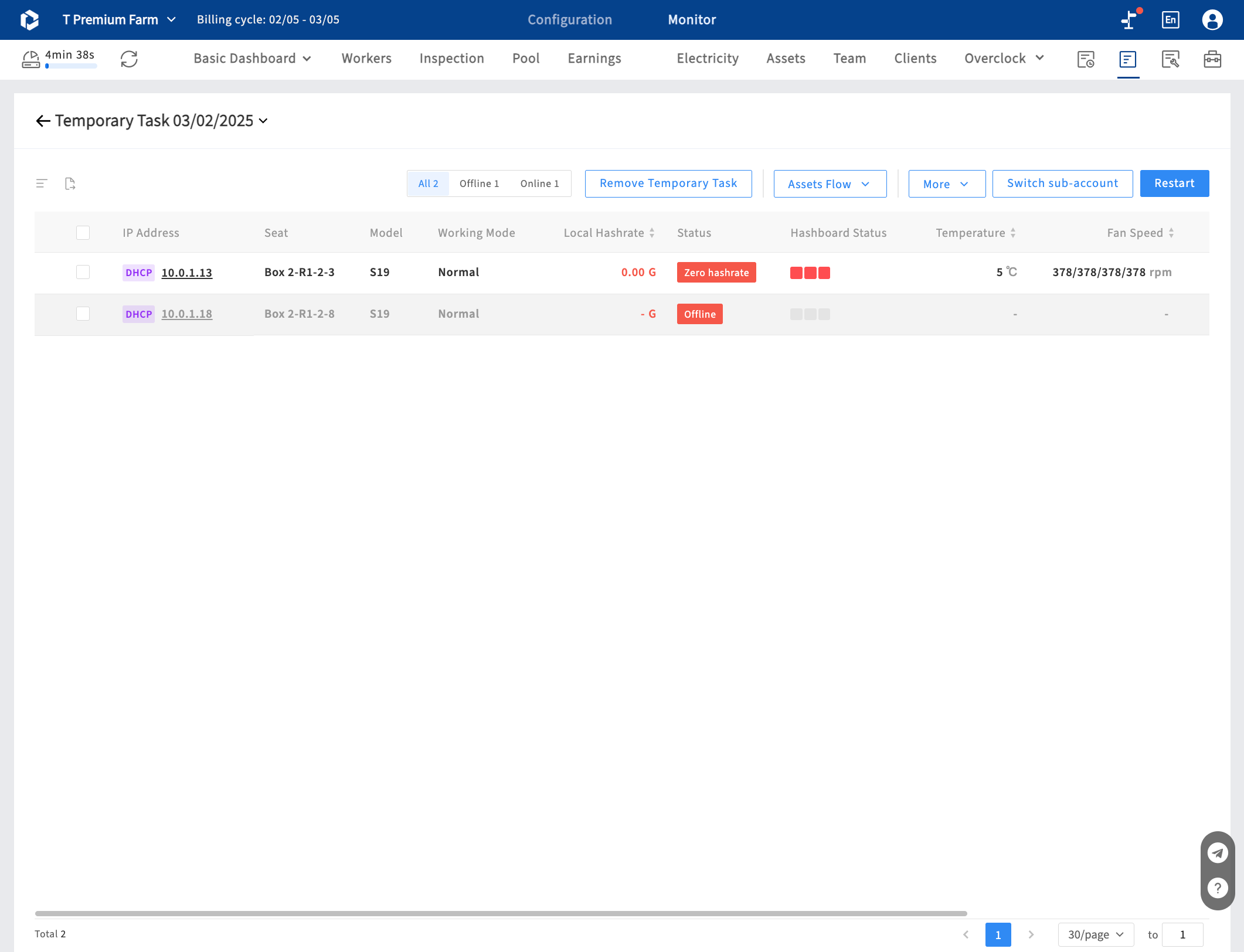The width and height of the screenshot is (1244, 952).
Task: Filter by the Online 1 tab
Action: click(x=540, y=183)
